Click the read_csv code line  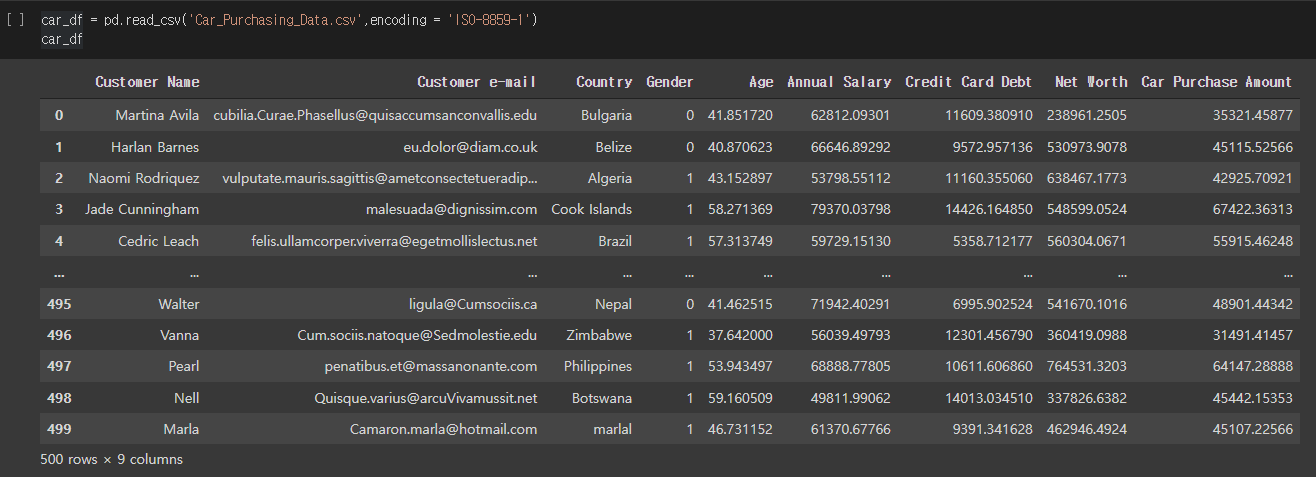coord(289,20)
